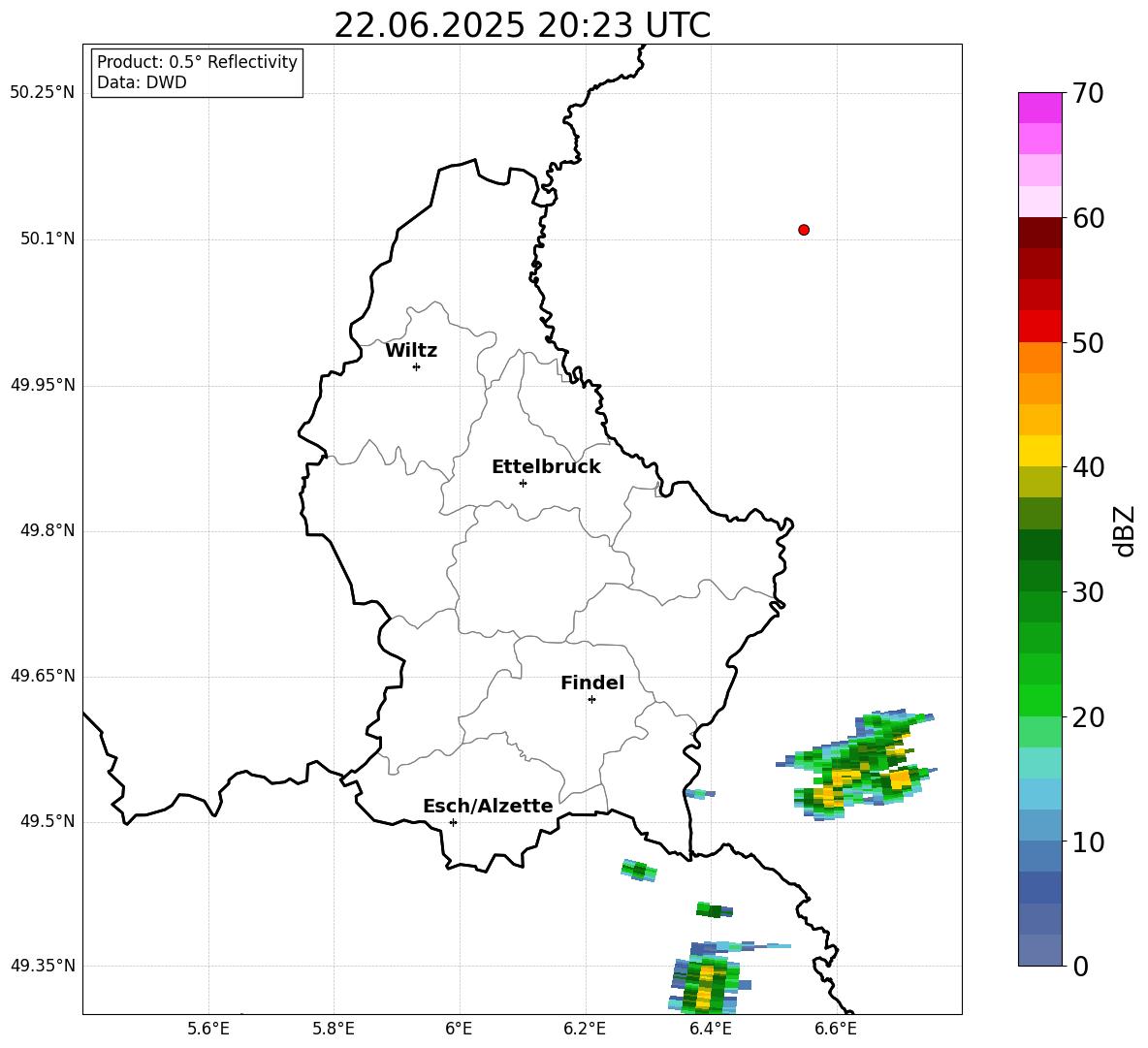Click the bright yellow colorbar segment above 40
Viewport: 1148px width, 1048px height.
[1040, 451]
